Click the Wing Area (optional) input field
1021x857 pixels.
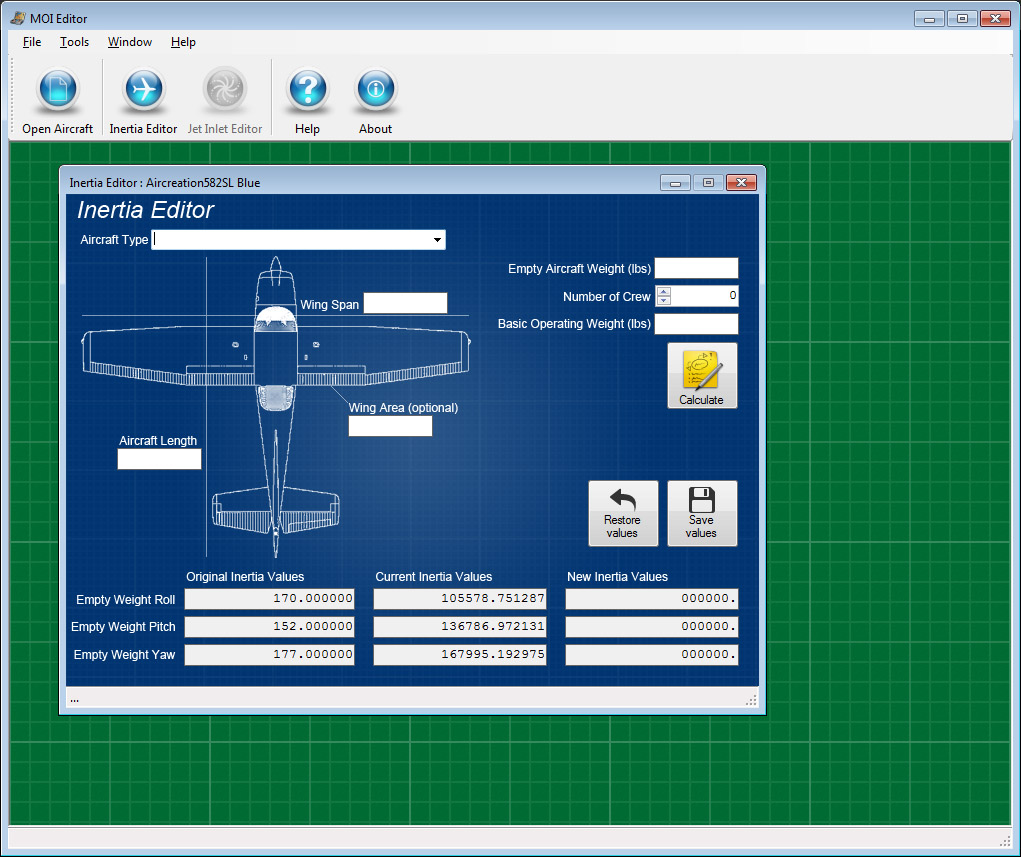[390, 426]
